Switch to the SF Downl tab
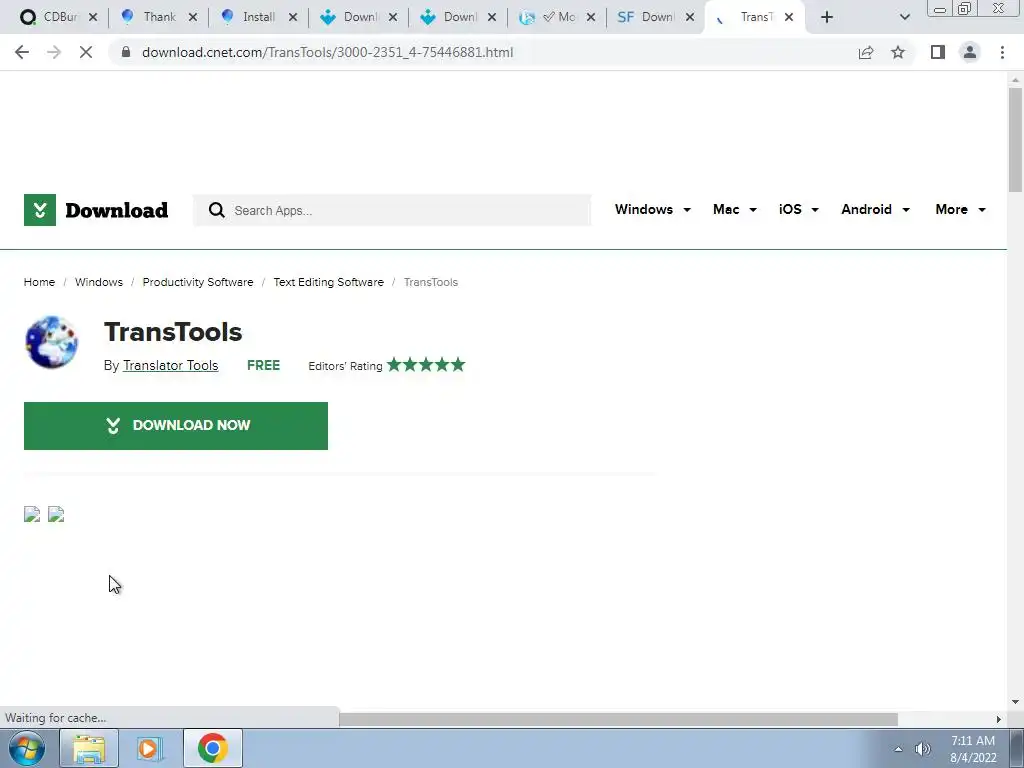 [655, 17]
